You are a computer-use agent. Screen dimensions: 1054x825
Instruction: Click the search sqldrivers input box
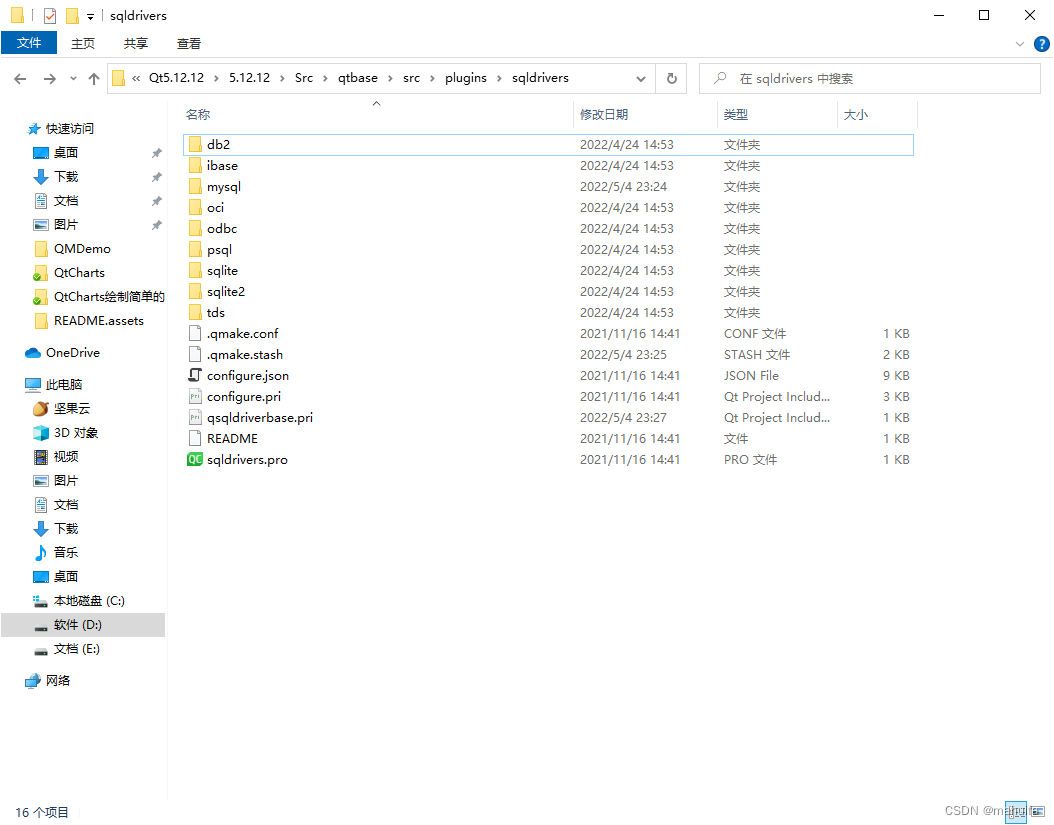click(x=870, y=79)
